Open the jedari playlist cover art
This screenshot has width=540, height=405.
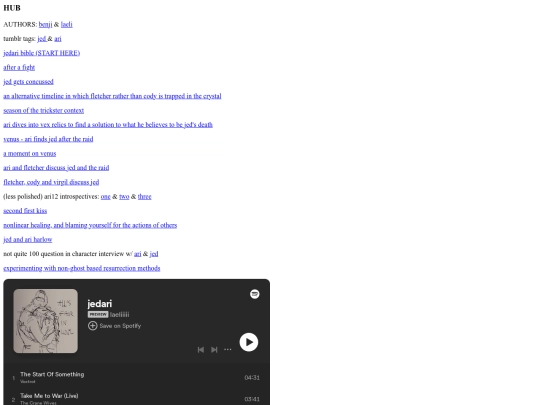[x=45, y=321]
